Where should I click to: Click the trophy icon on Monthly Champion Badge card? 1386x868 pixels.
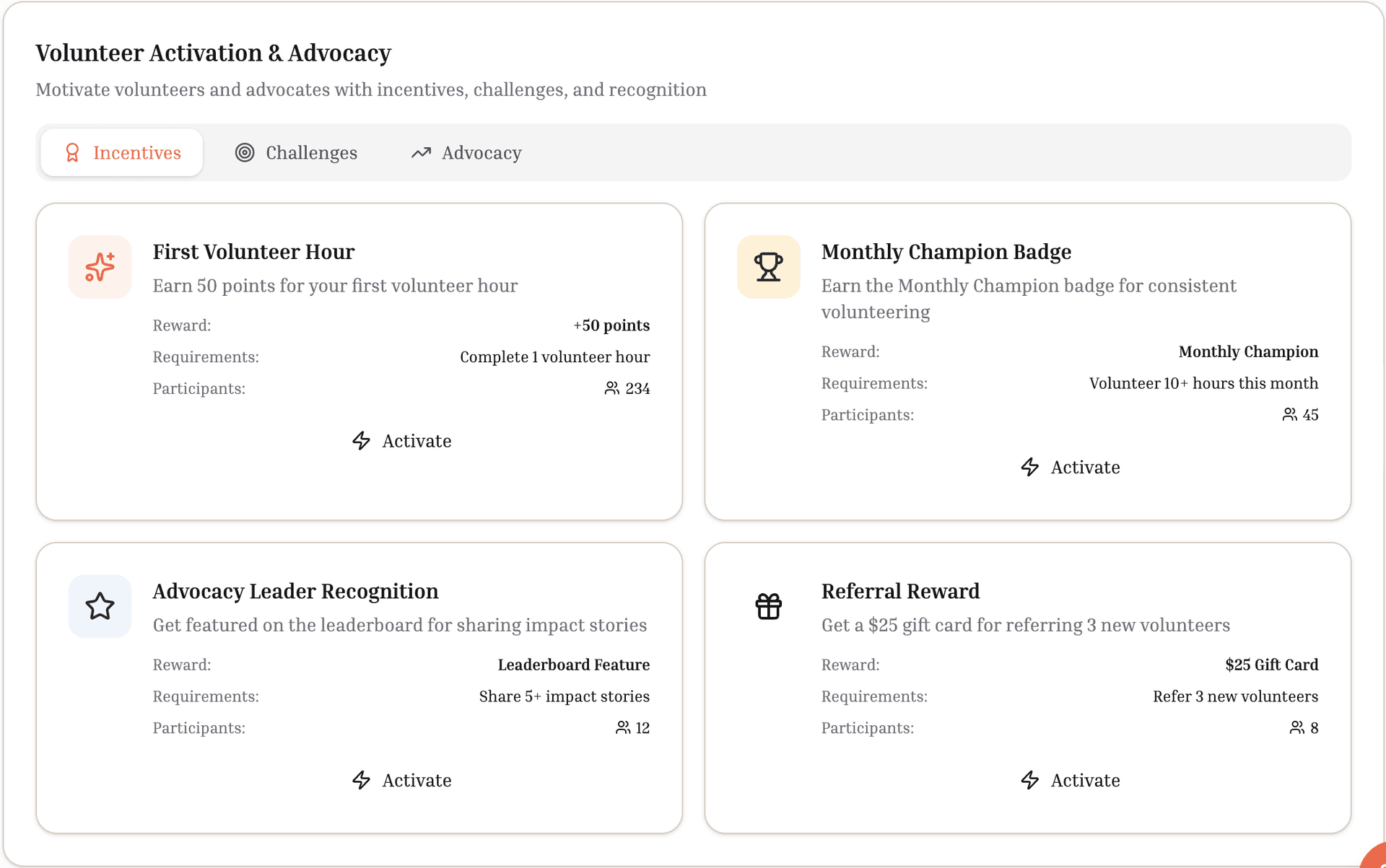tap(768, 266)
